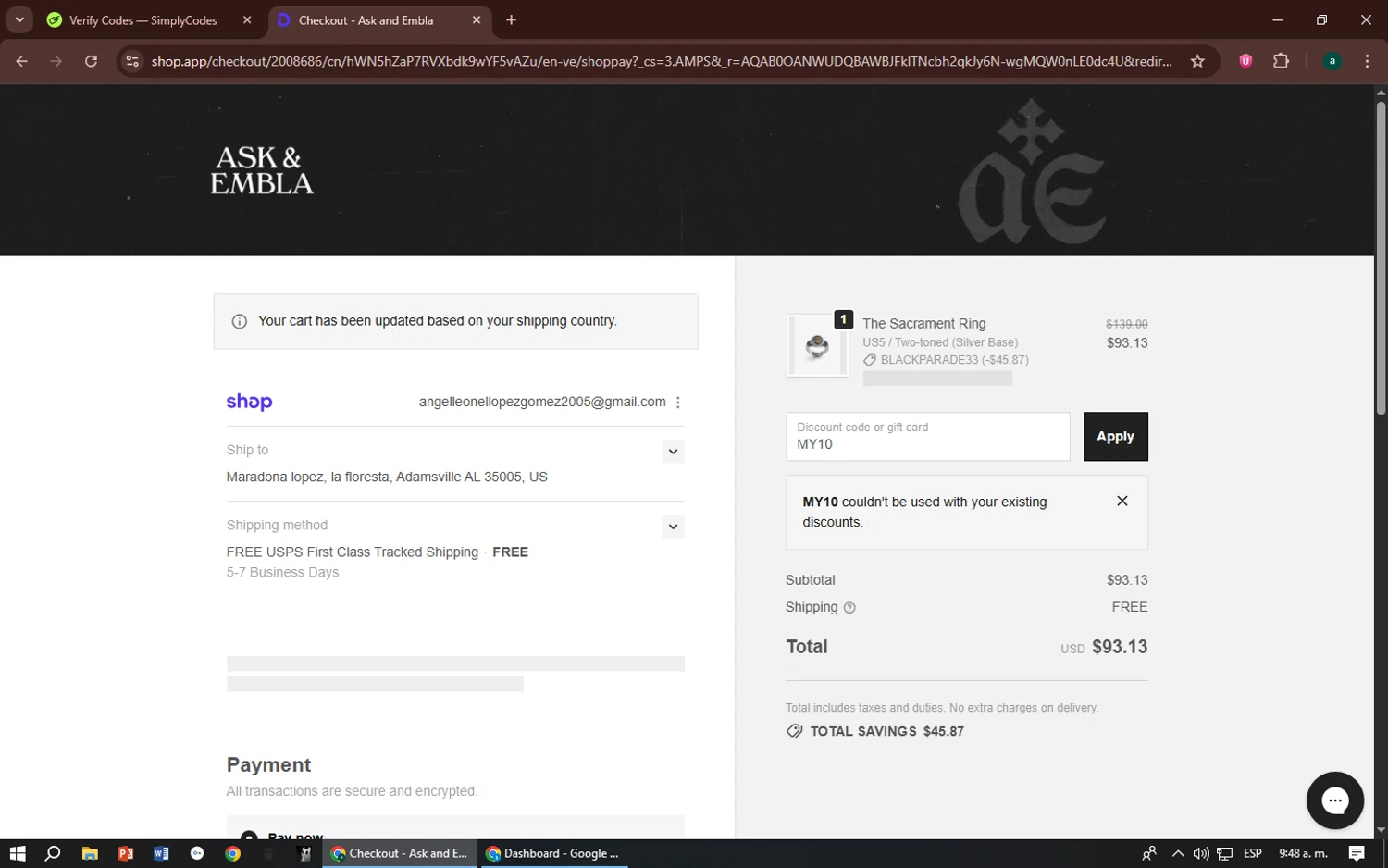Open network settings in system tray
Image resolution: width=1388 pixels, height=868 pixels.
pyautogui.click(x=1224, y=853)
